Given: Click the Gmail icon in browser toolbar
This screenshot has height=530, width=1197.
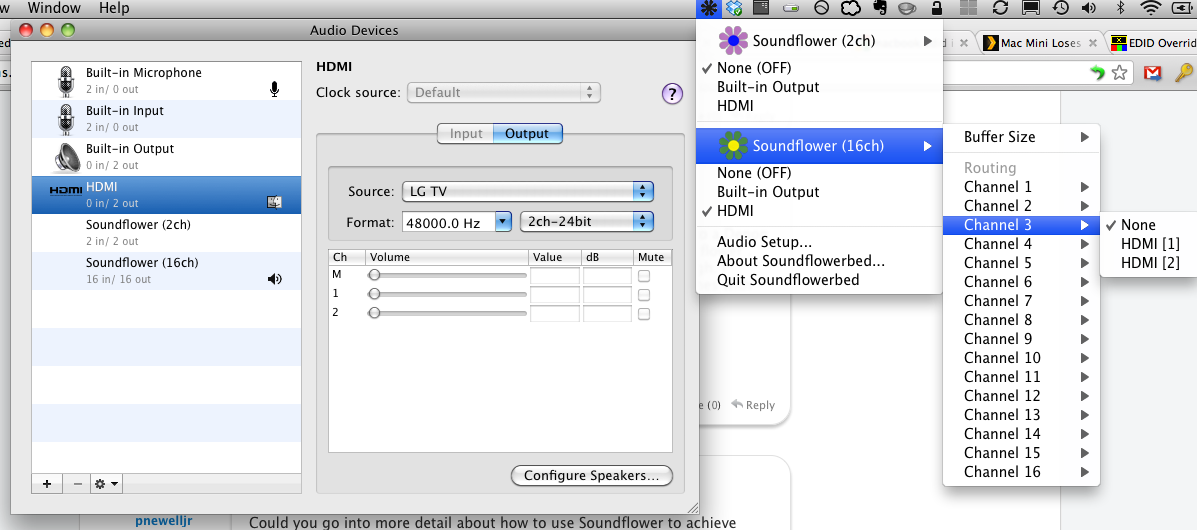Looking at the screenshot, I should pyautogui.click(x=1153, y=73).
